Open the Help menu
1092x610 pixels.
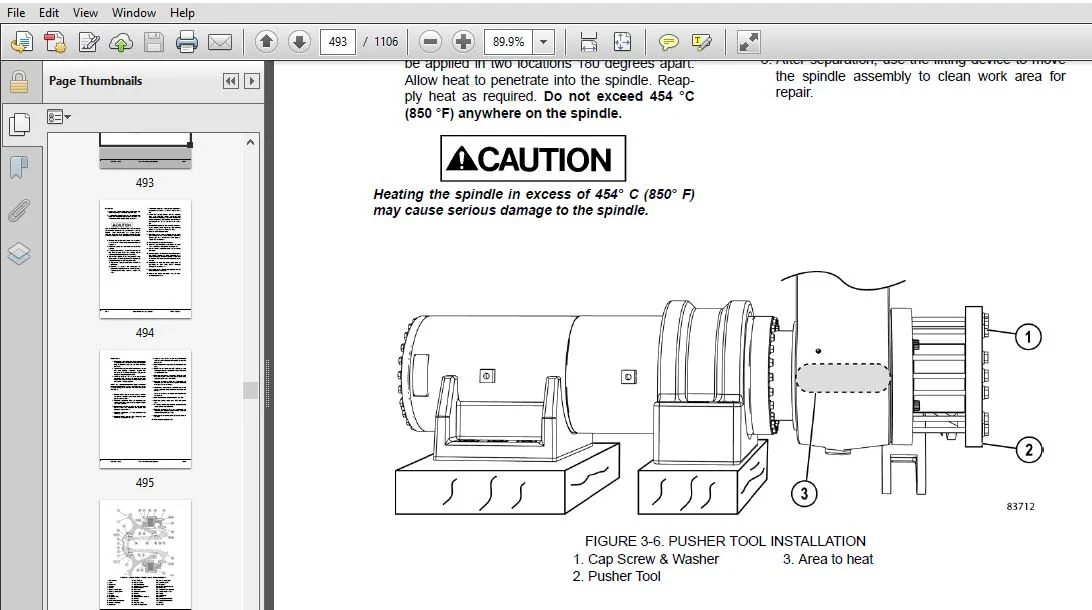pyautogui.click(x=182, y=13)
